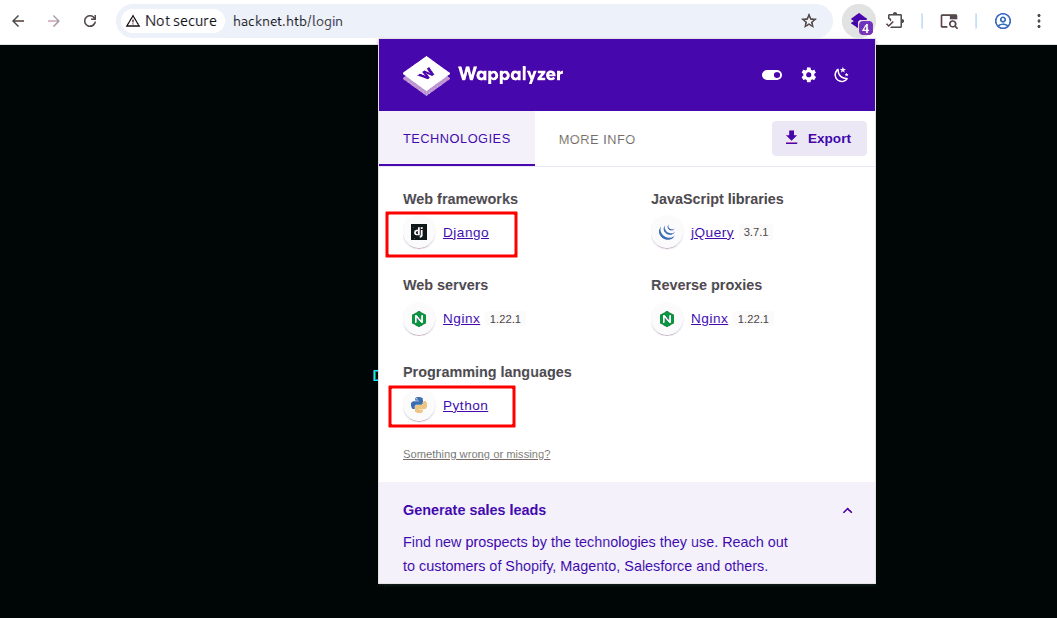Viewport: 1057px width, 618px height.
Task: Toggle the Wappalyzer enable switch
Action: coord(771,75)
